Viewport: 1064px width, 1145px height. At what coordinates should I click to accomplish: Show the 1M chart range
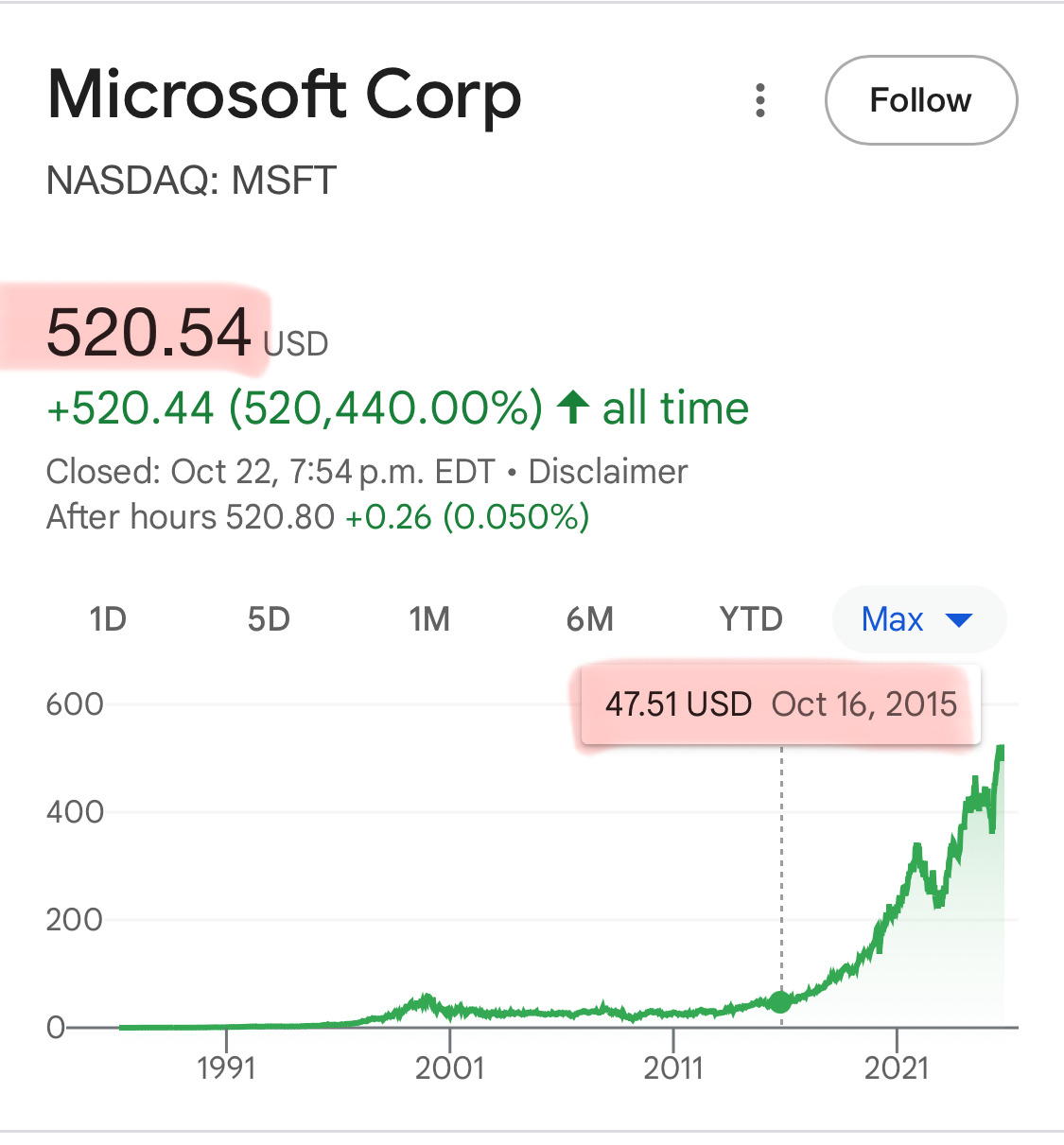point(429,620)
